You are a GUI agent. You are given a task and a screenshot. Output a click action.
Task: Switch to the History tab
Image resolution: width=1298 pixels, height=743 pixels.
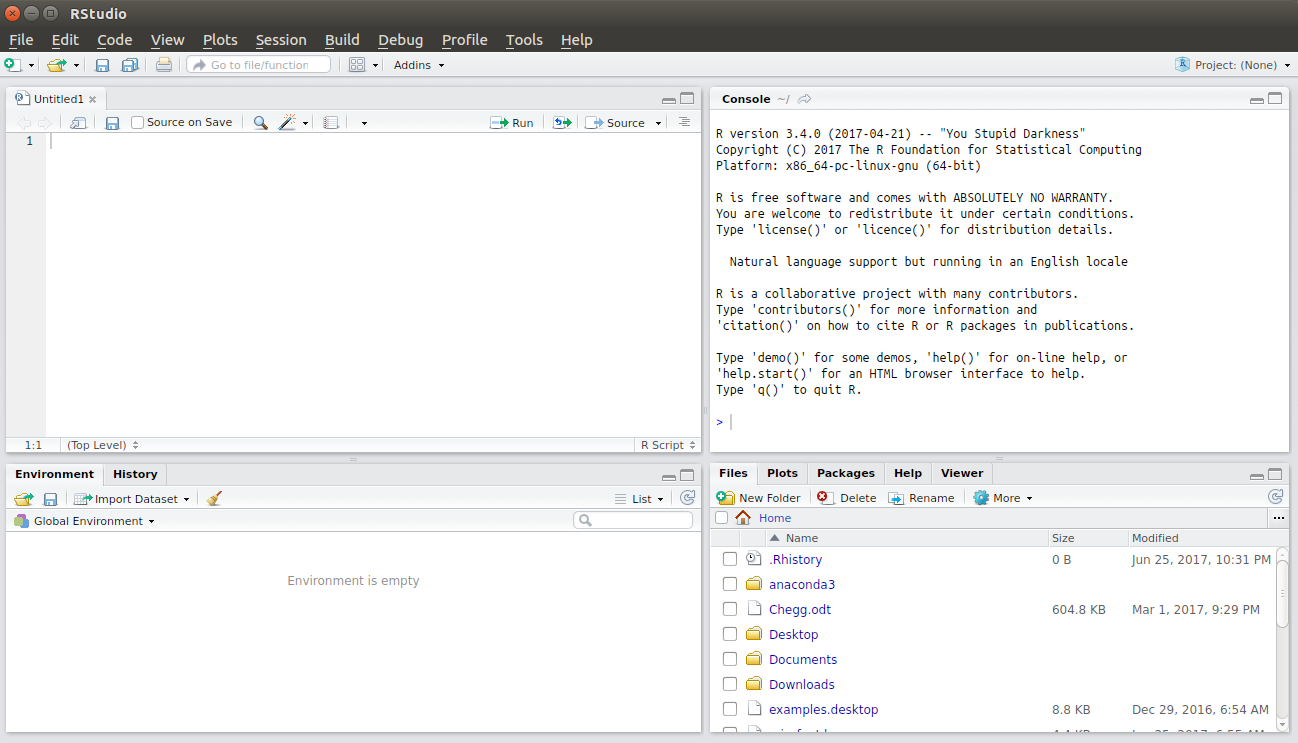(135, 474)
